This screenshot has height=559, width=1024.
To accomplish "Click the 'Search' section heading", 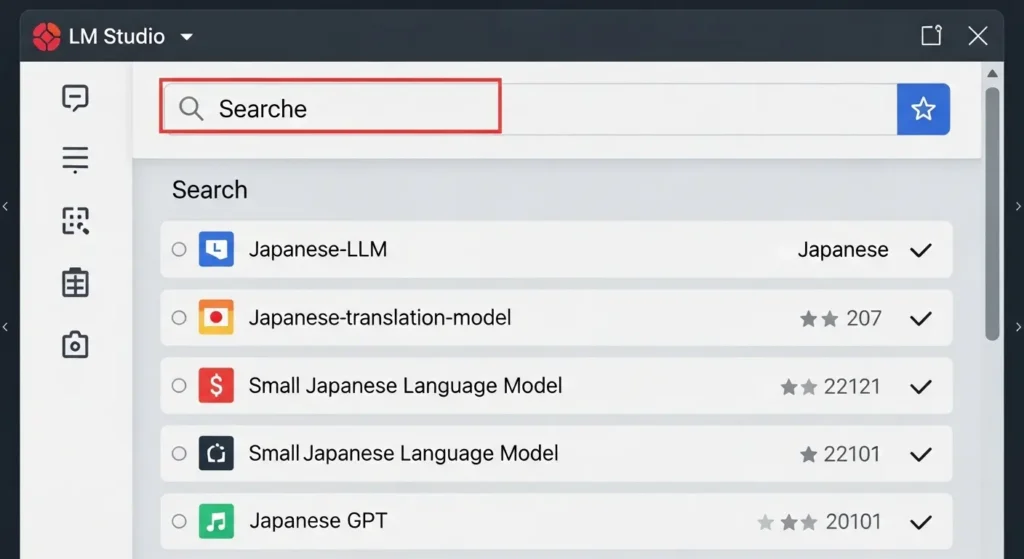I will click(x=210, y=190).
